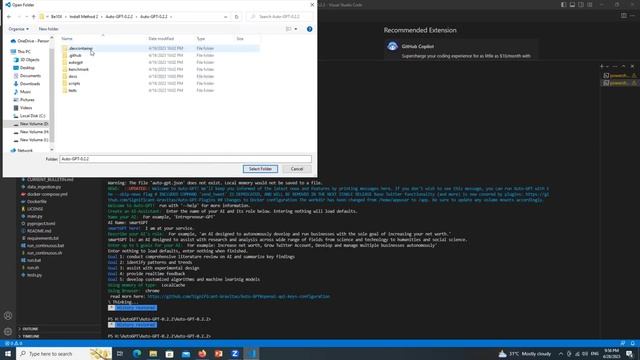
Task: Open Customize Layout icon in VS Code
Action: point(590,5)
